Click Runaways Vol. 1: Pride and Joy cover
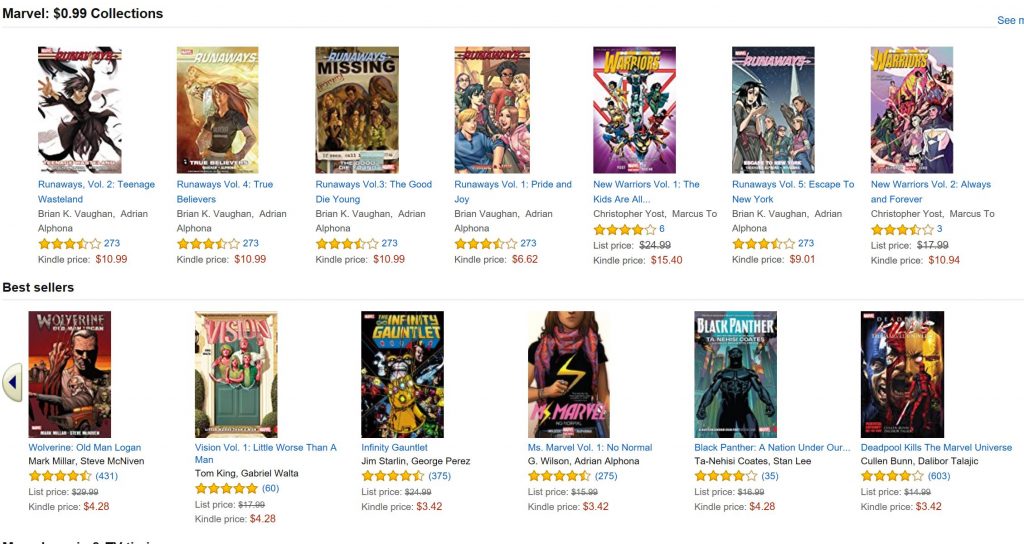The height and width of the screenshot is (544, 1024). (492, 110)
